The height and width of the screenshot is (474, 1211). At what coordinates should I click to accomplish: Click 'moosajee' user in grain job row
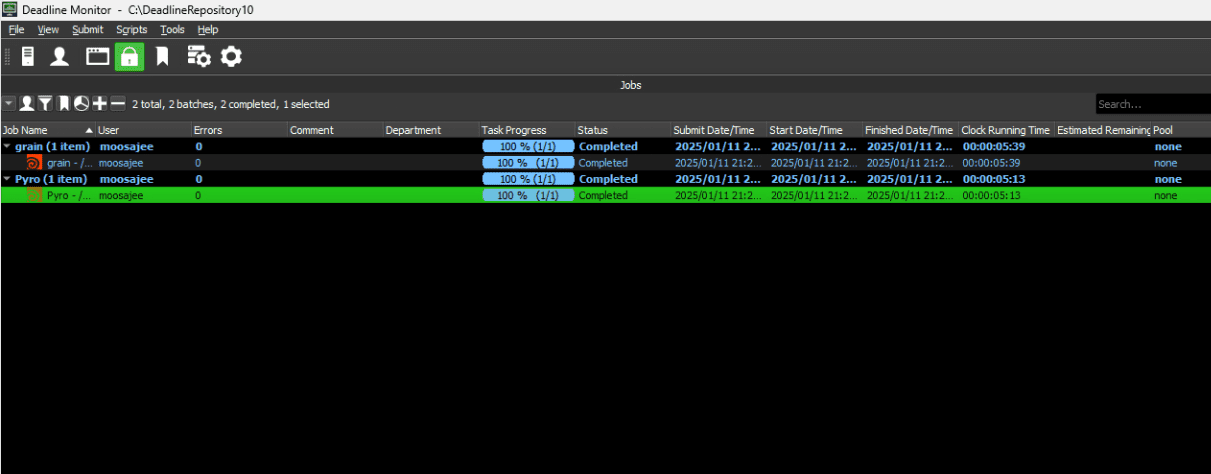pyautogui.click(x=121, y=163)
